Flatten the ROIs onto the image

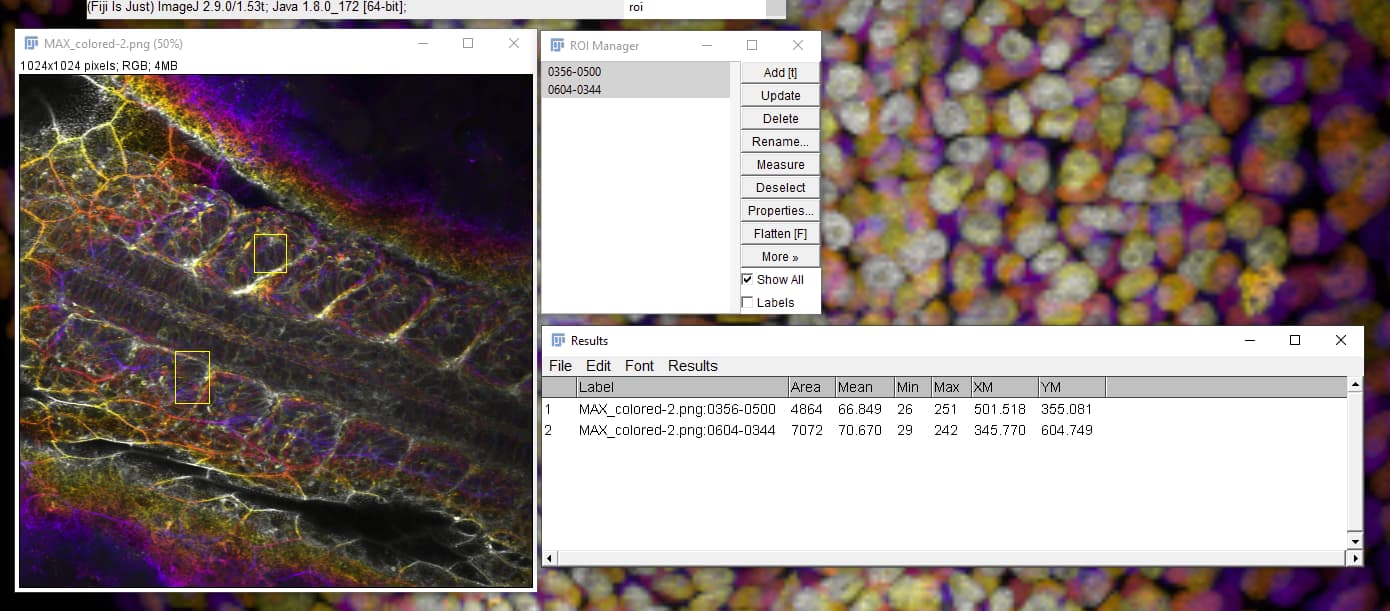pyautogui.click(x=779, y=233)
